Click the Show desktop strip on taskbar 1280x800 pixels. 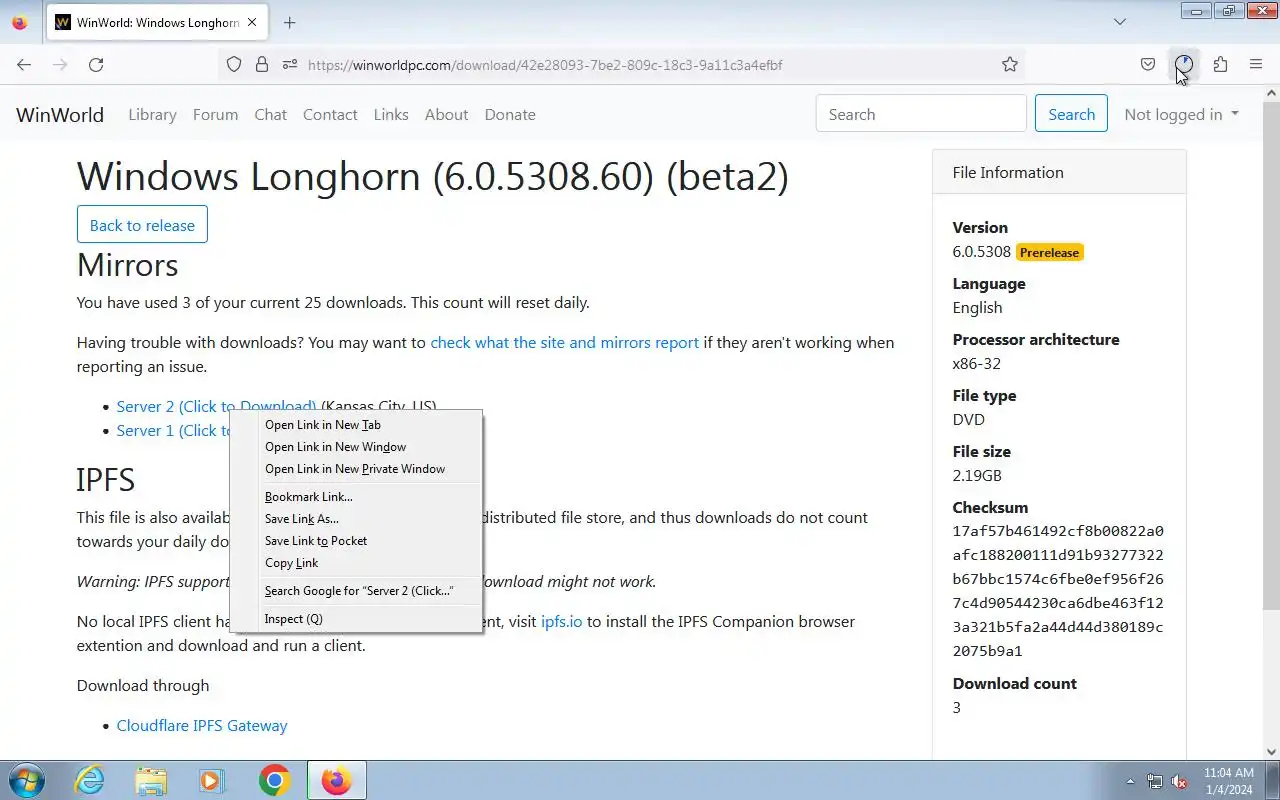(x=1273, y=781)
